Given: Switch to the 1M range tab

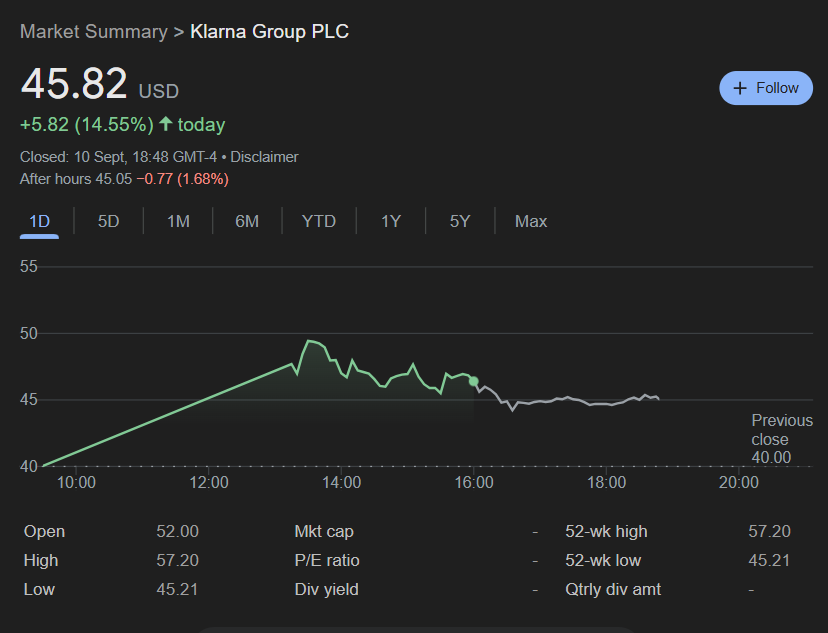Looking at the screenshot, I should coord(178,221).
